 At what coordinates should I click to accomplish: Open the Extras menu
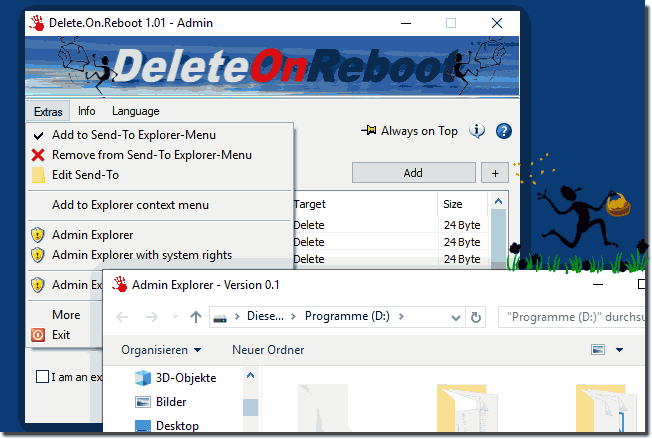(x=48, y=111)
